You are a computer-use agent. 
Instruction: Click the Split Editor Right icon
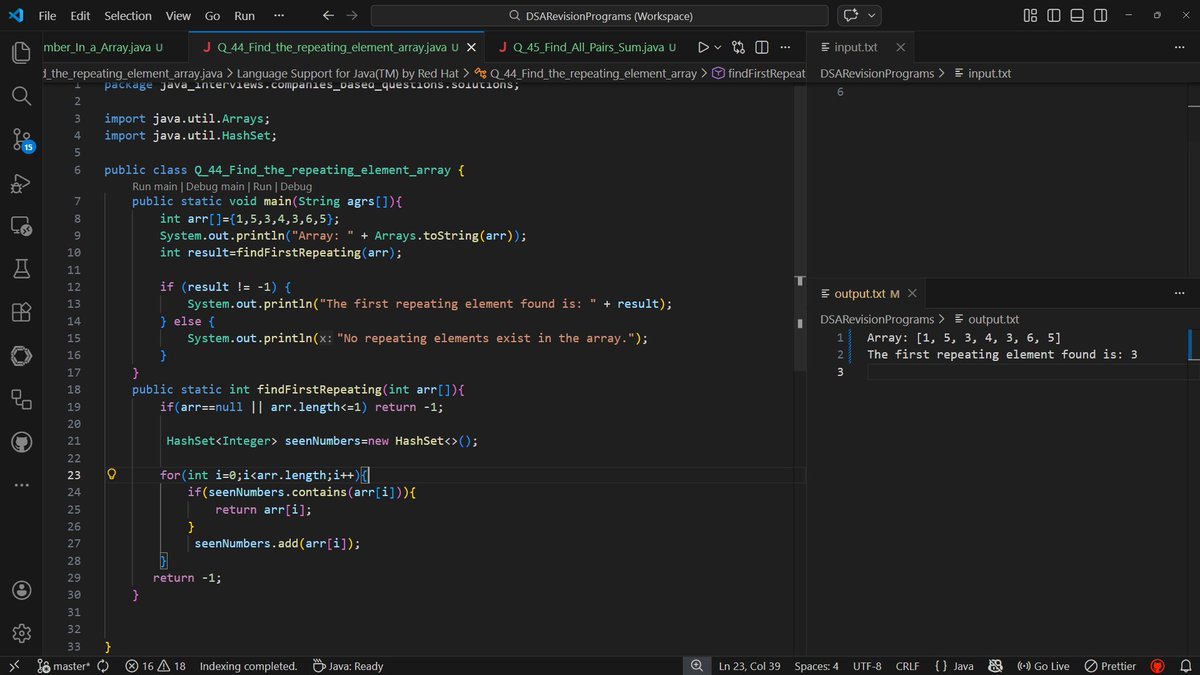coord(761,47)
